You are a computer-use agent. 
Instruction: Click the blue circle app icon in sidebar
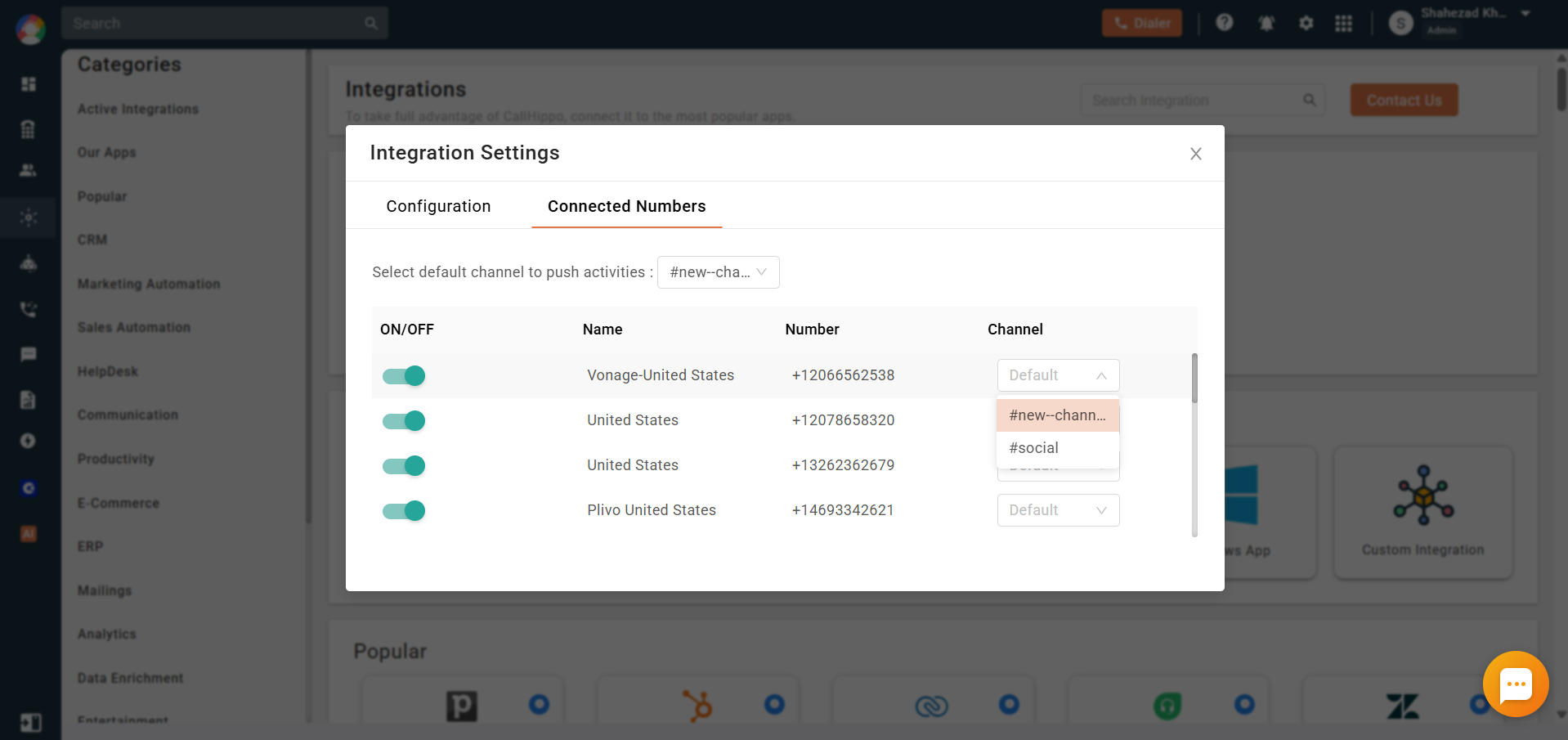pos(29,488)
